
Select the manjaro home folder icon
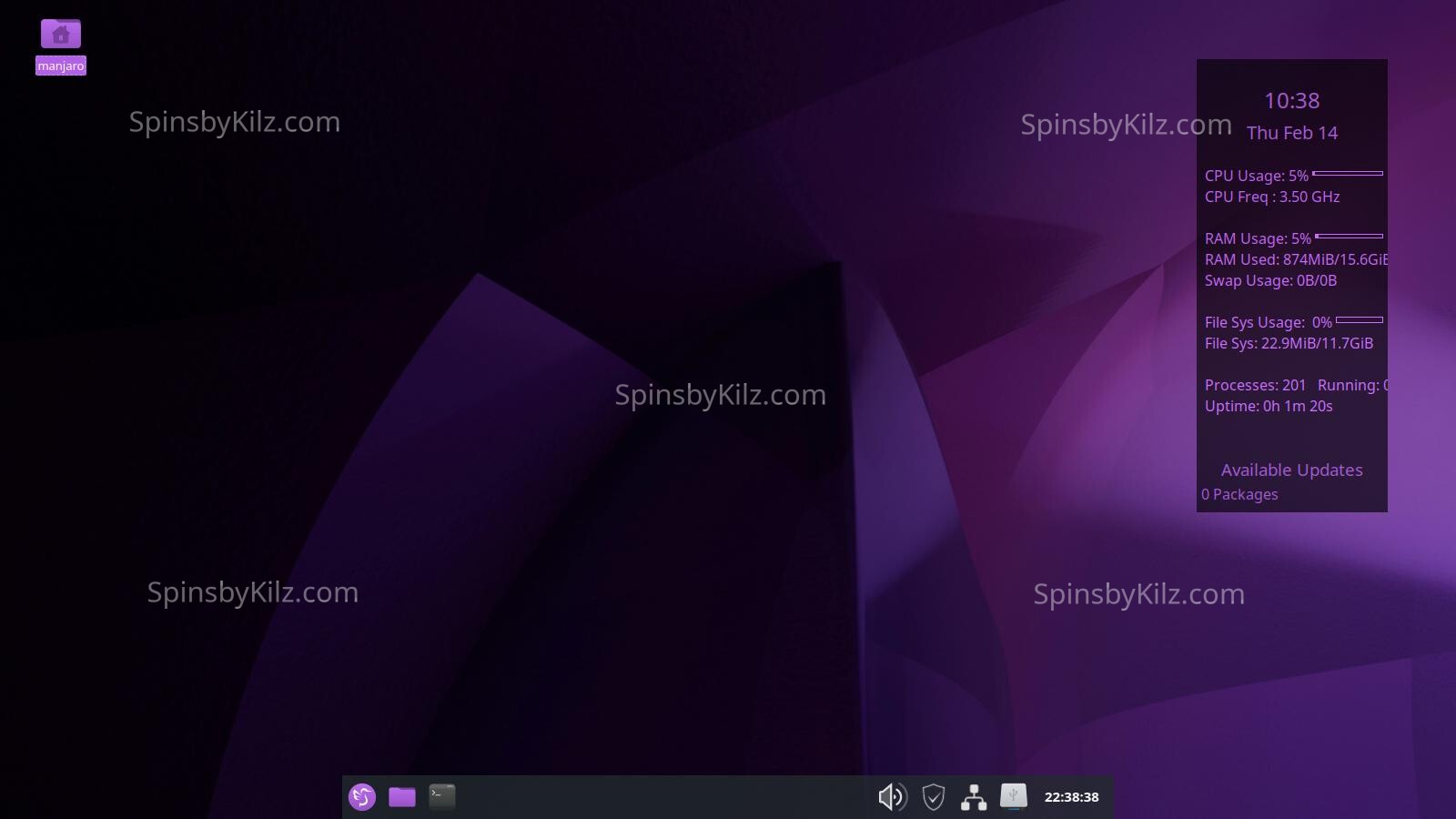[61, 35]
